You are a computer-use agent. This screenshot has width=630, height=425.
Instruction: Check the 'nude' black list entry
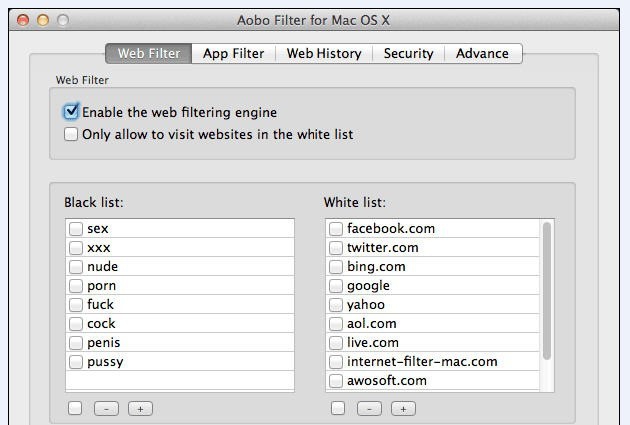click(76, 267)
